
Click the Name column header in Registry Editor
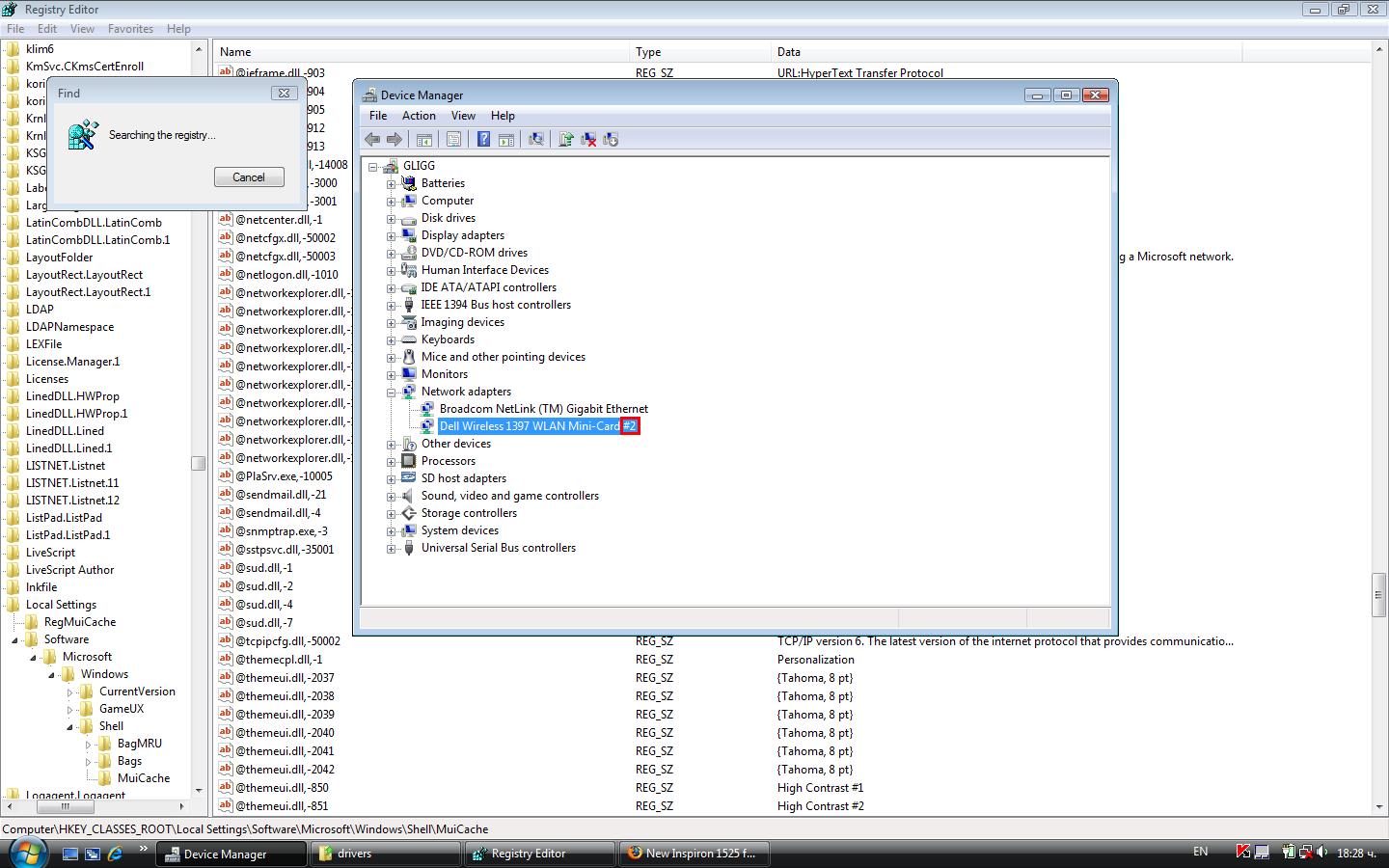pyautogui.click(x=422, y=52)
